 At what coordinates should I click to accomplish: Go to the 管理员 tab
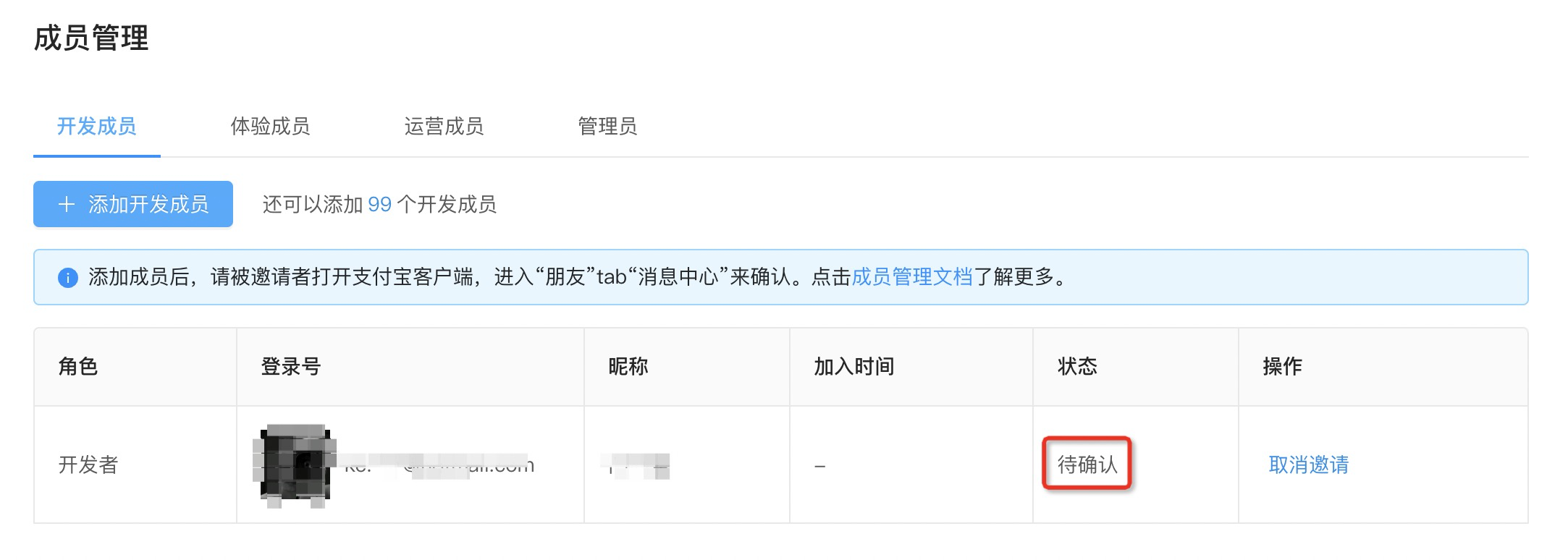(607, 127)
